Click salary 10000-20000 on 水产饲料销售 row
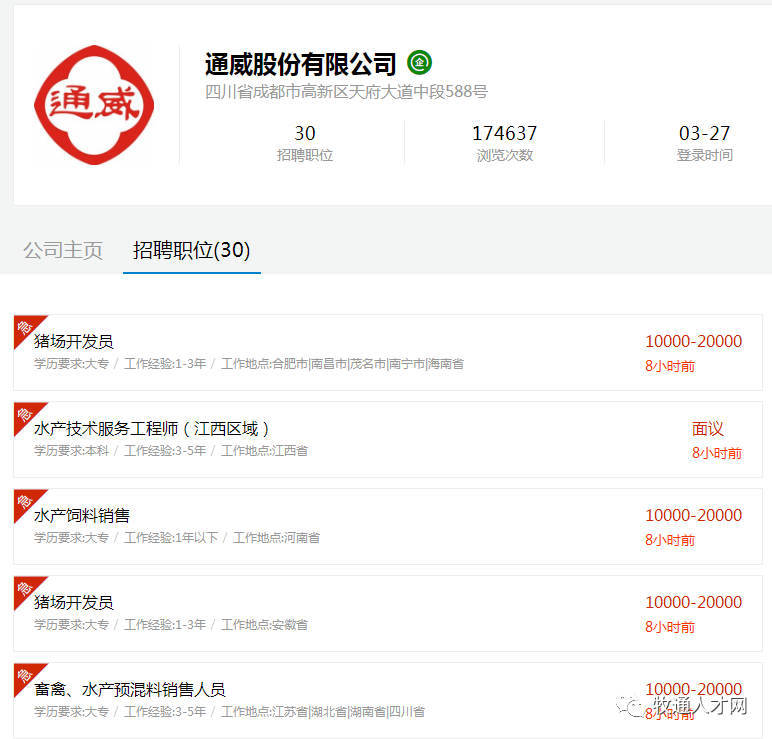This screenshot has height=739, width=772. click(693, 515)
